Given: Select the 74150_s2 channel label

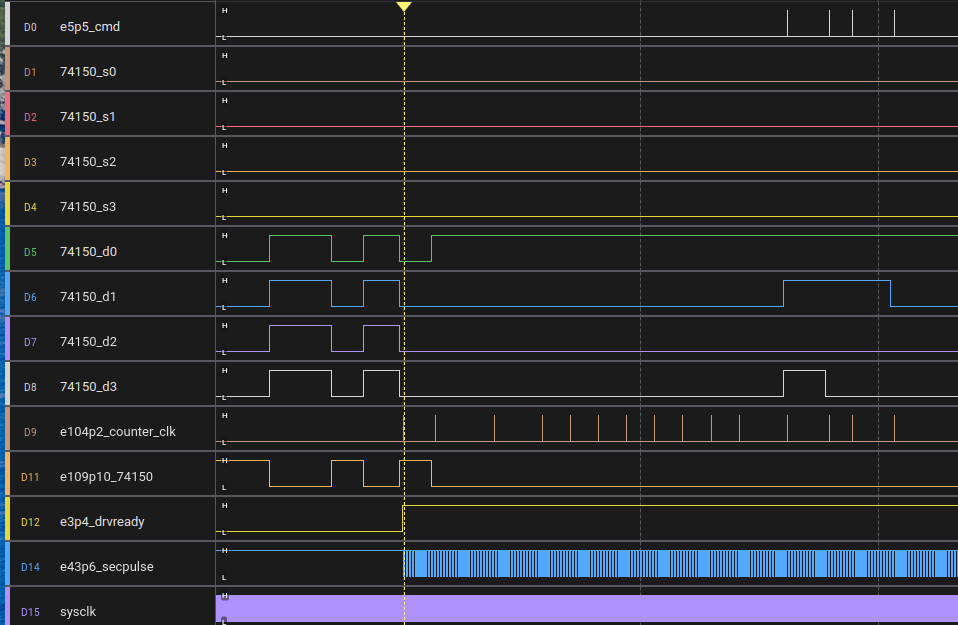Looking at the screenshot, I should 88,162.
